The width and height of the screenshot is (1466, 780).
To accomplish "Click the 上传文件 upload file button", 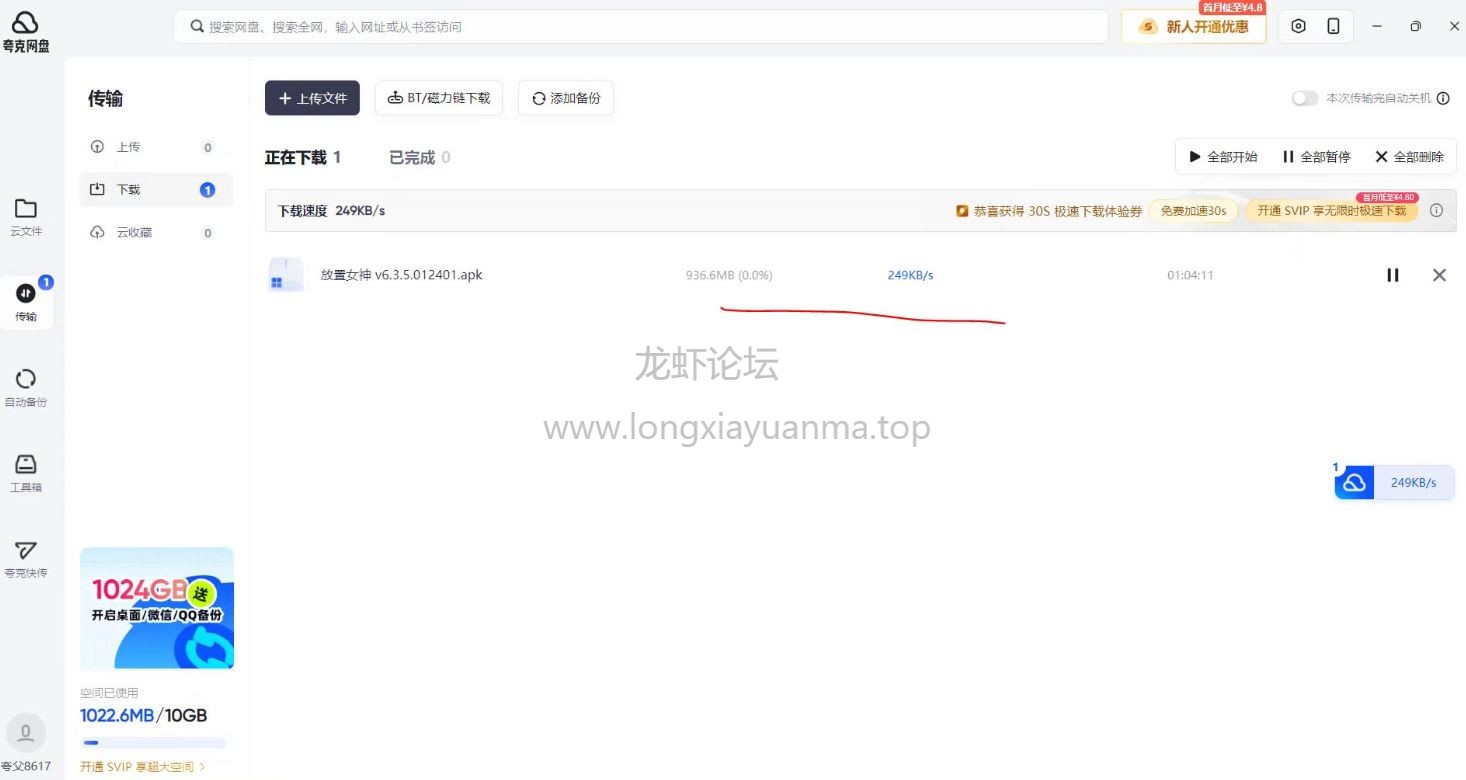I will [312, 98].
